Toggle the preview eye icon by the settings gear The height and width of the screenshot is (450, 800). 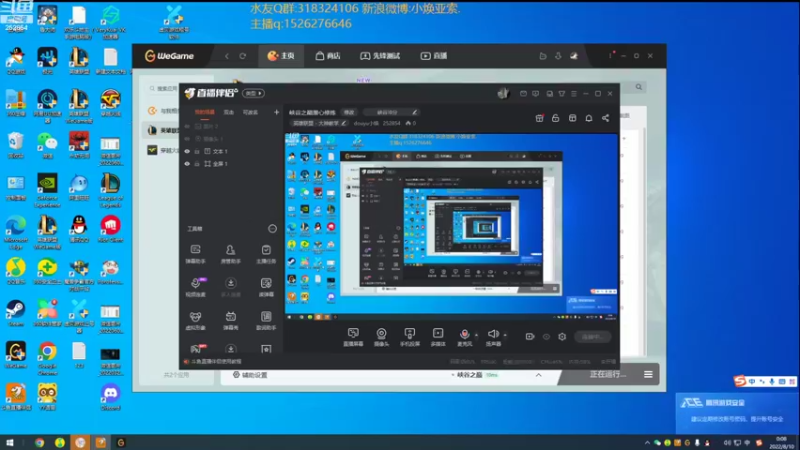click(546, 337)
